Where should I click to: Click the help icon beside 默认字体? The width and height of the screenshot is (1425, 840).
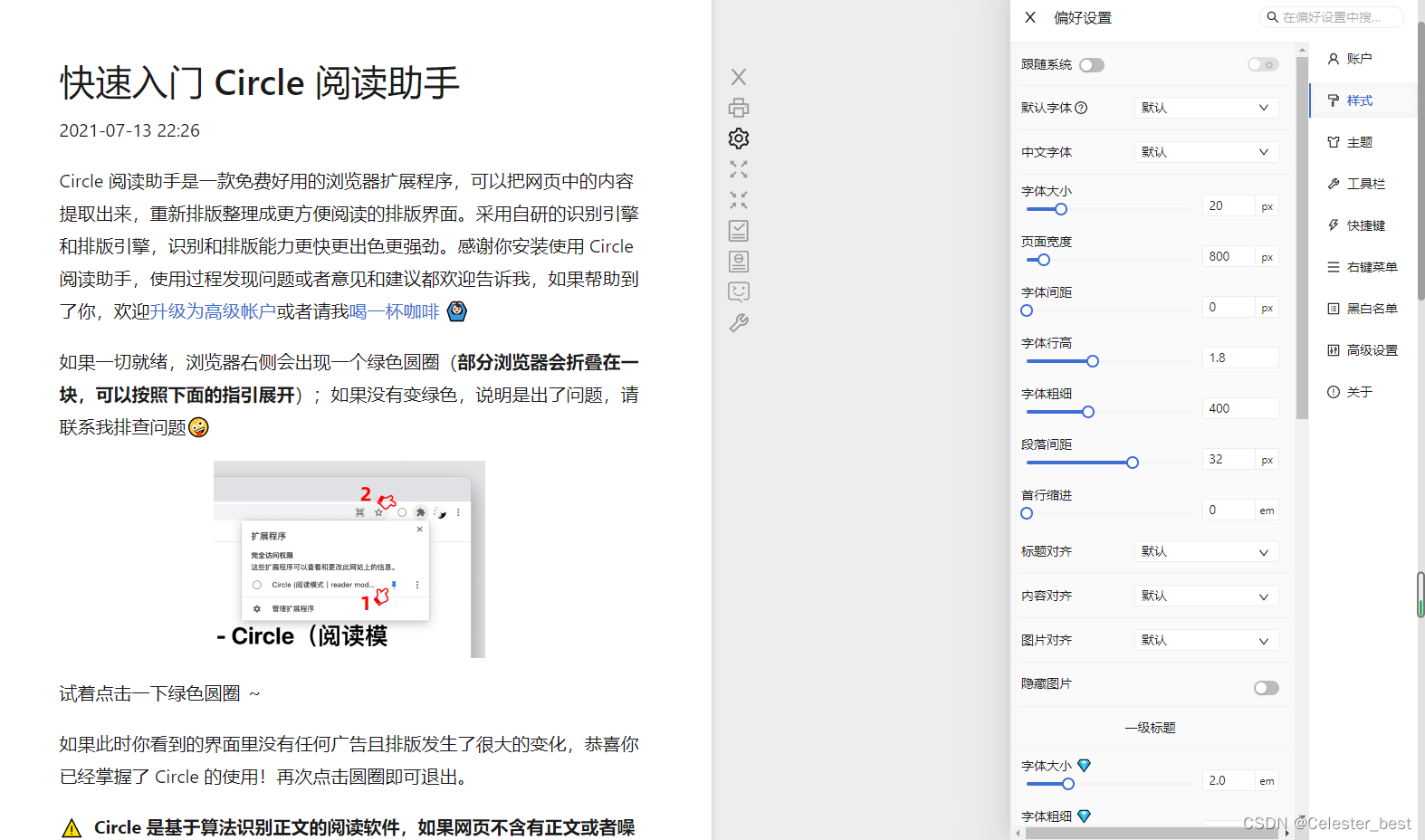click(x=1081, y=108)
